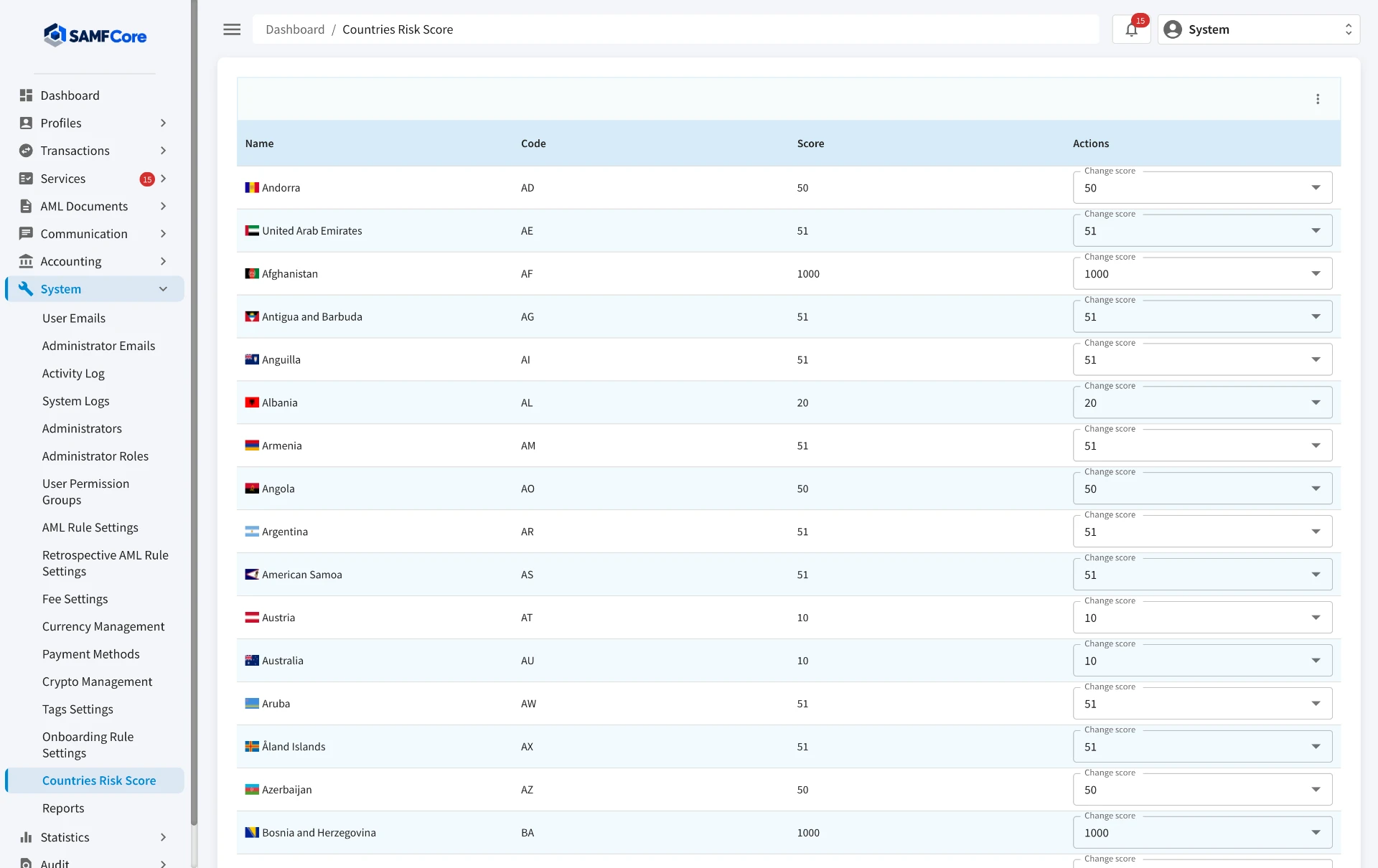Viewport: 1378px width, 868px height.
Task: Open Afghanistan change score dropdown
Action: pyautogui.click(x=1202, y=274)
